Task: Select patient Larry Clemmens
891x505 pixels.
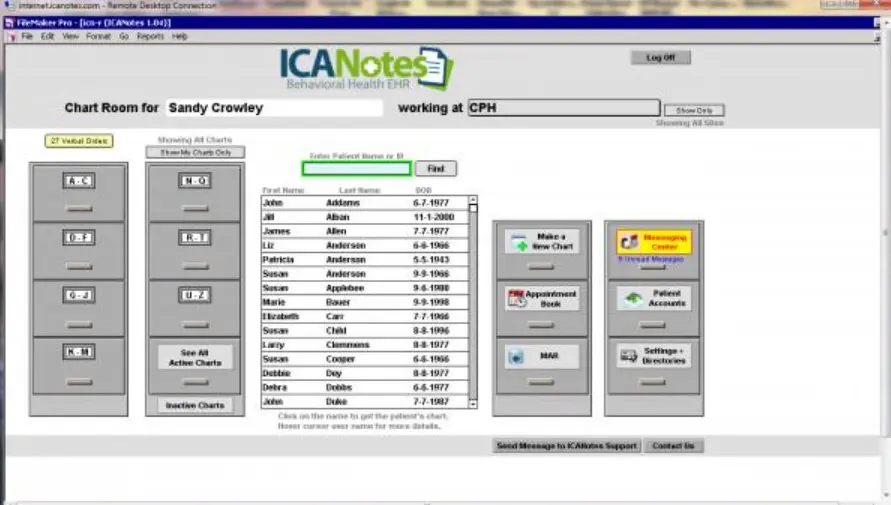Action: tap(365, 345)
